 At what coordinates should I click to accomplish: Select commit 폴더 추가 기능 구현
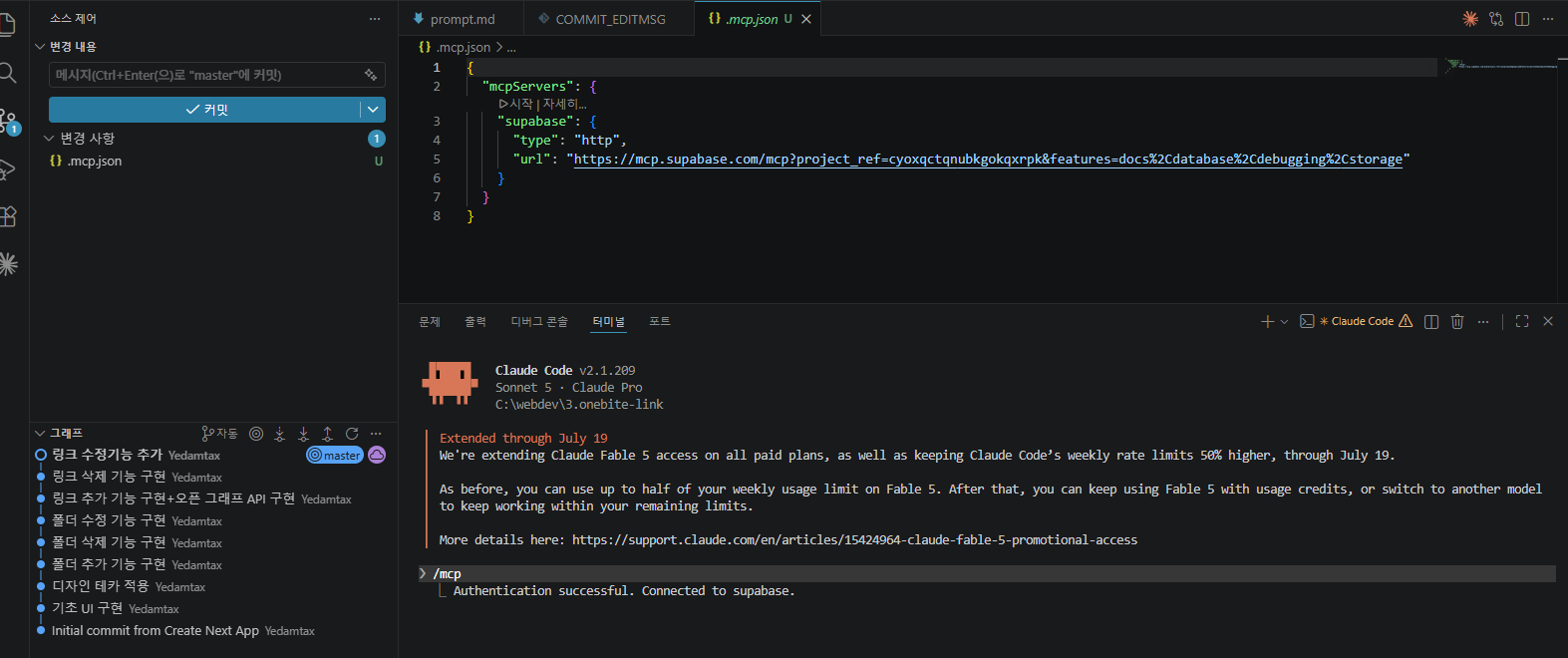(x=109, y=564)
